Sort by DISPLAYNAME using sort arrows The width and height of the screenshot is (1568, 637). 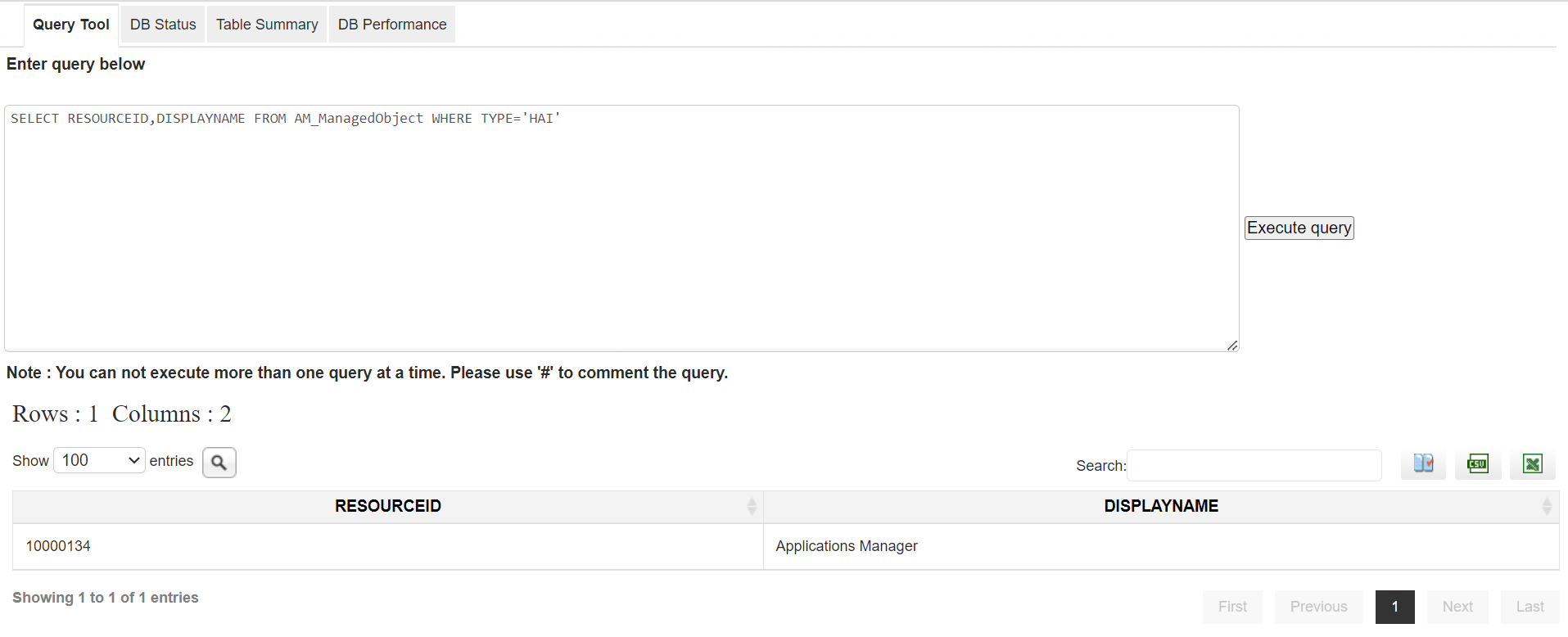click(1546, 506)
